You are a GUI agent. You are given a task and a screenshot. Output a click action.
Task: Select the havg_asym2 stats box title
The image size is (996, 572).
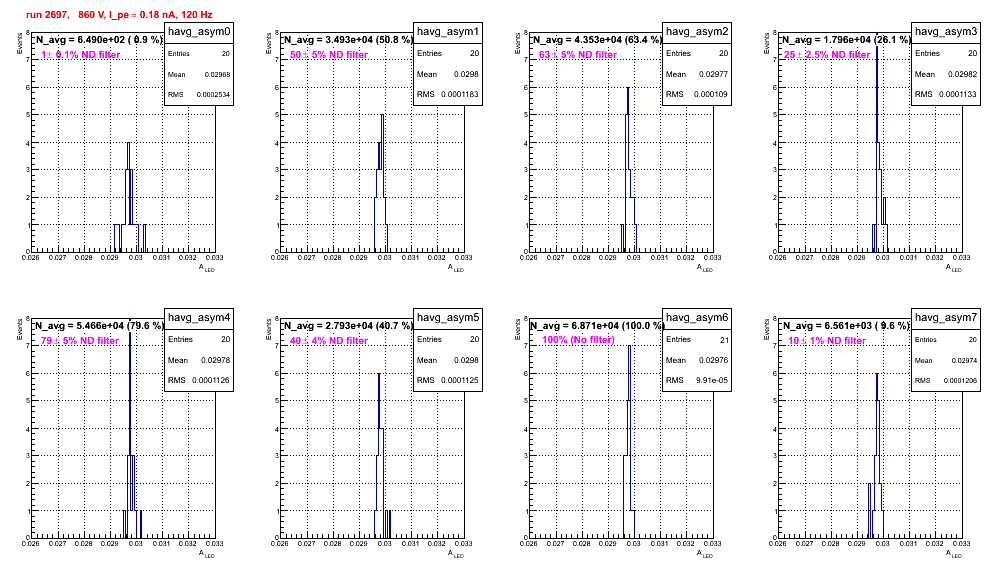pyautogui.click(x=697, y=32)
